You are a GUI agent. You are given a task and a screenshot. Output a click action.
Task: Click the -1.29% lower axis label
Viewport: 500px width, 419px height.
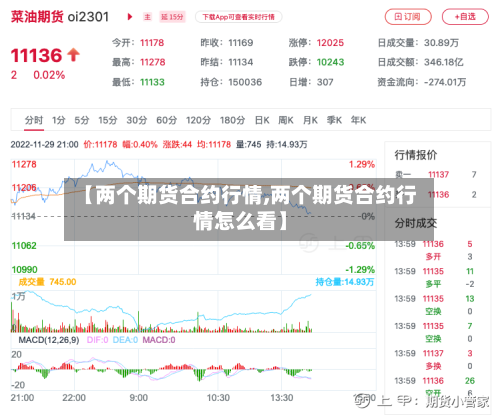(x=360, y=269)
